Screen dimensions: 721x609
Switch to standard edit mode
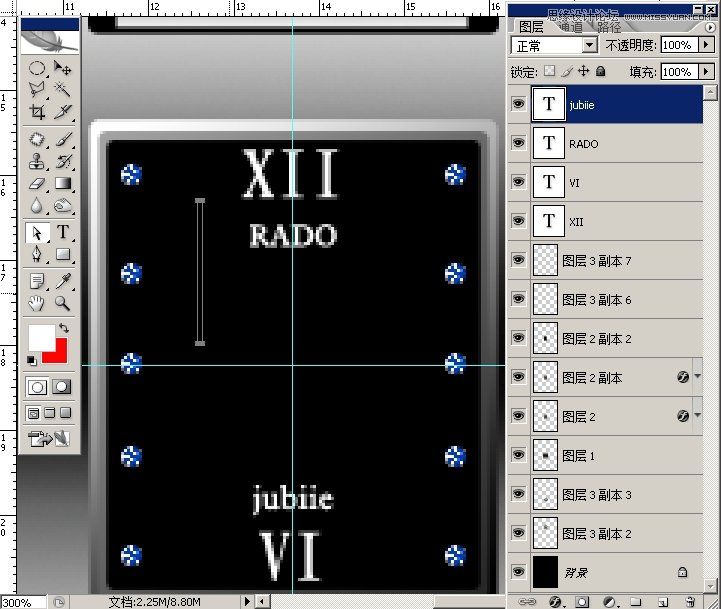pos(37,387)
